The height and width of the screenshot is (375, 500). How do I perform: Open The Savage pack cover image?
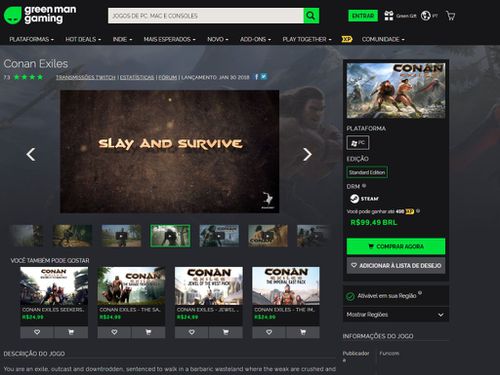point(131,286)
